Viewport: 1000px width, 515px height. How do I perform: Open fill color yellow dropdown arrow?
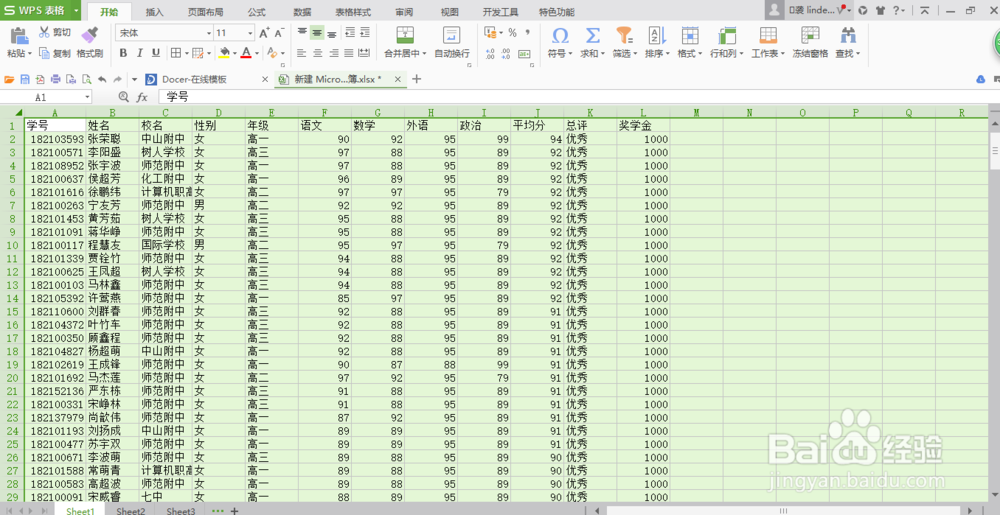click(x=235, y=54)
